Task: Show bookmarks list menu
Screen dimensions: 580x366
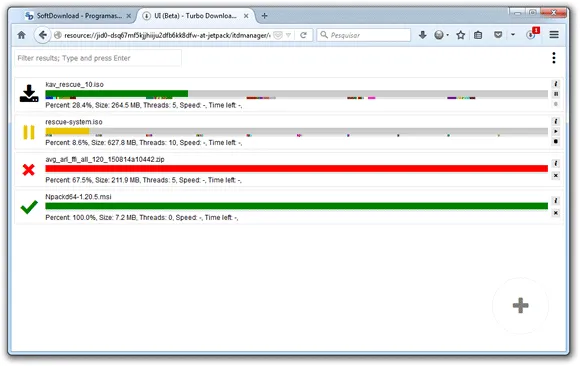Action: coord(478,35)
